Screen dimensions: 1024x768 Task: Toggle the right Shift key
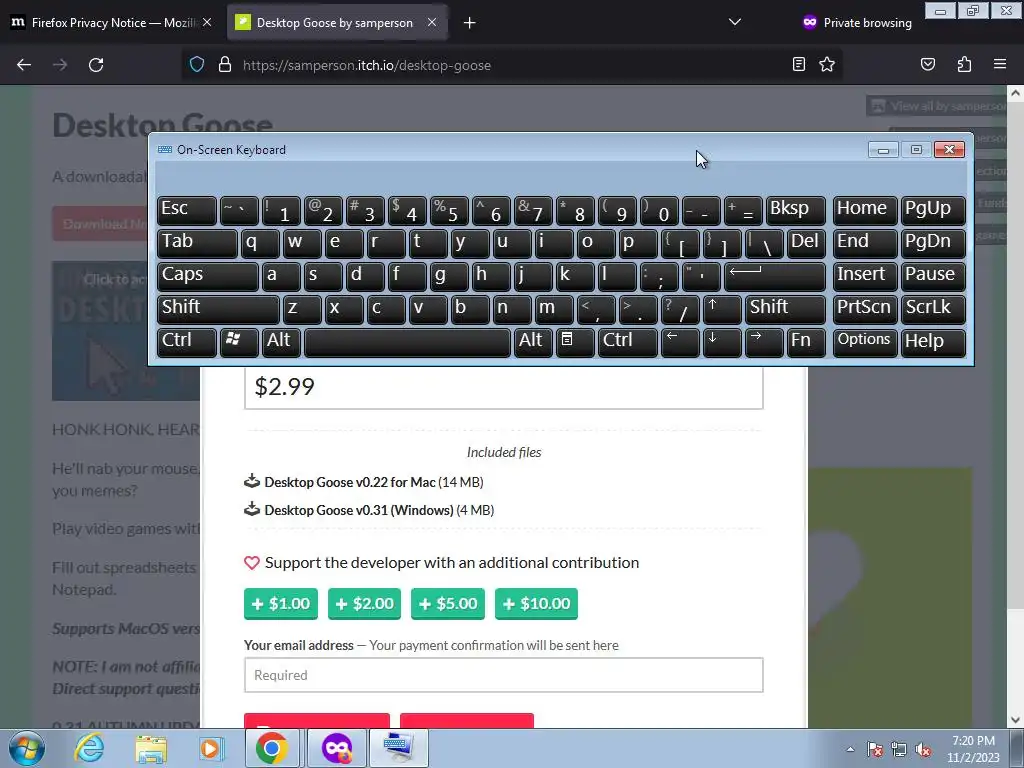(785, 308)
